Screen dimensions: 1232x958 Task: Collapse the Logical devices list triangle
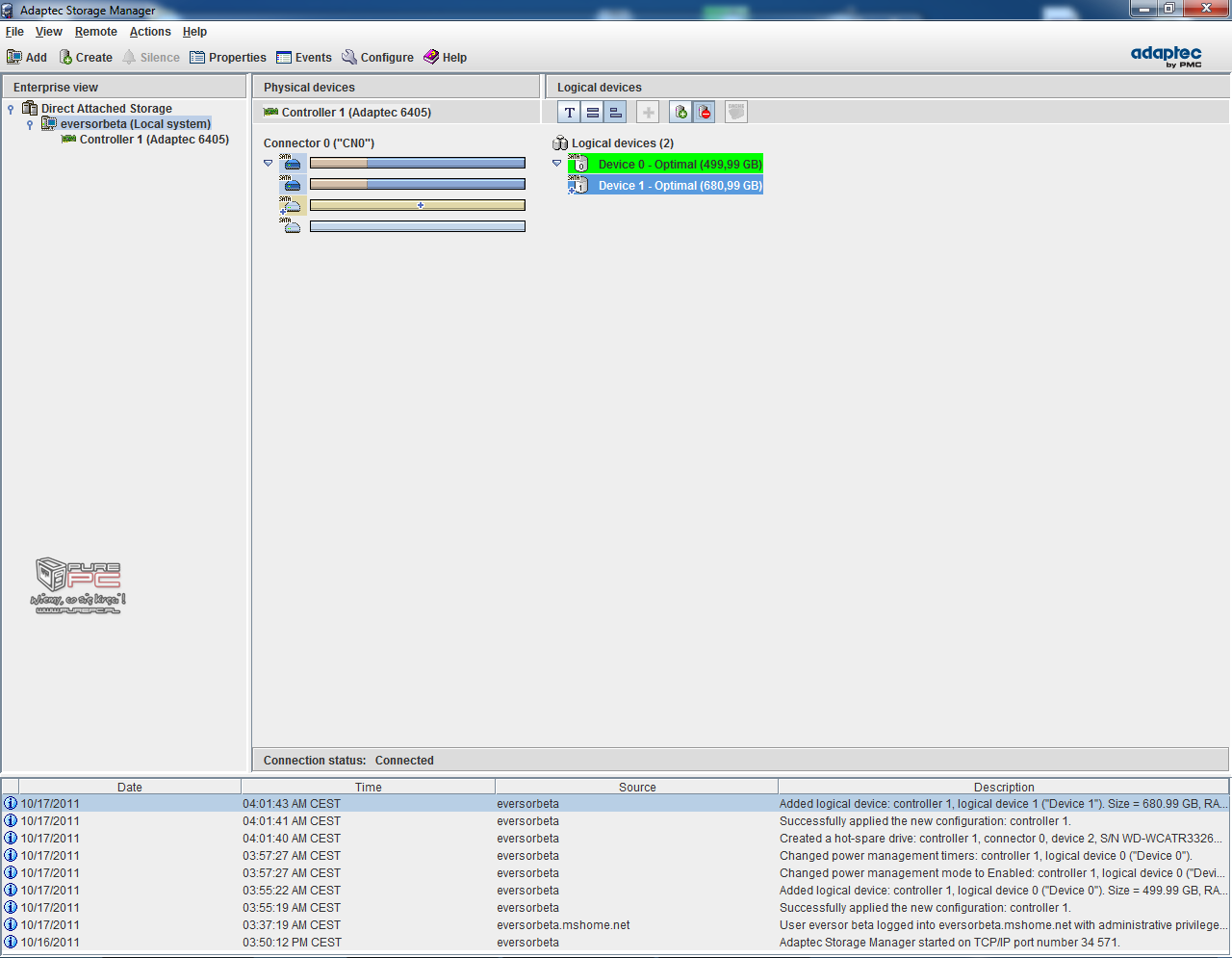[x=557, y=163]
